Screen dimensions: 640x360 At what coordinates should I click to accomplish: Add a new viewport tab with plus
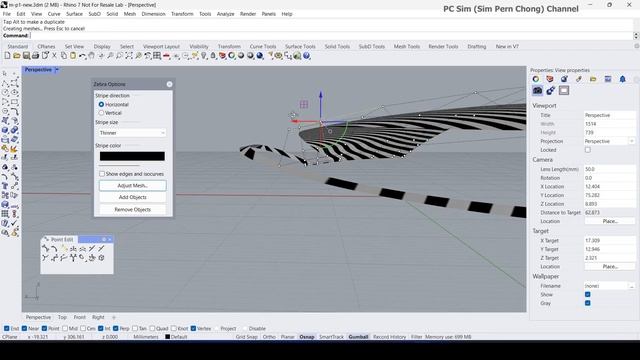(x=114, y=317)
